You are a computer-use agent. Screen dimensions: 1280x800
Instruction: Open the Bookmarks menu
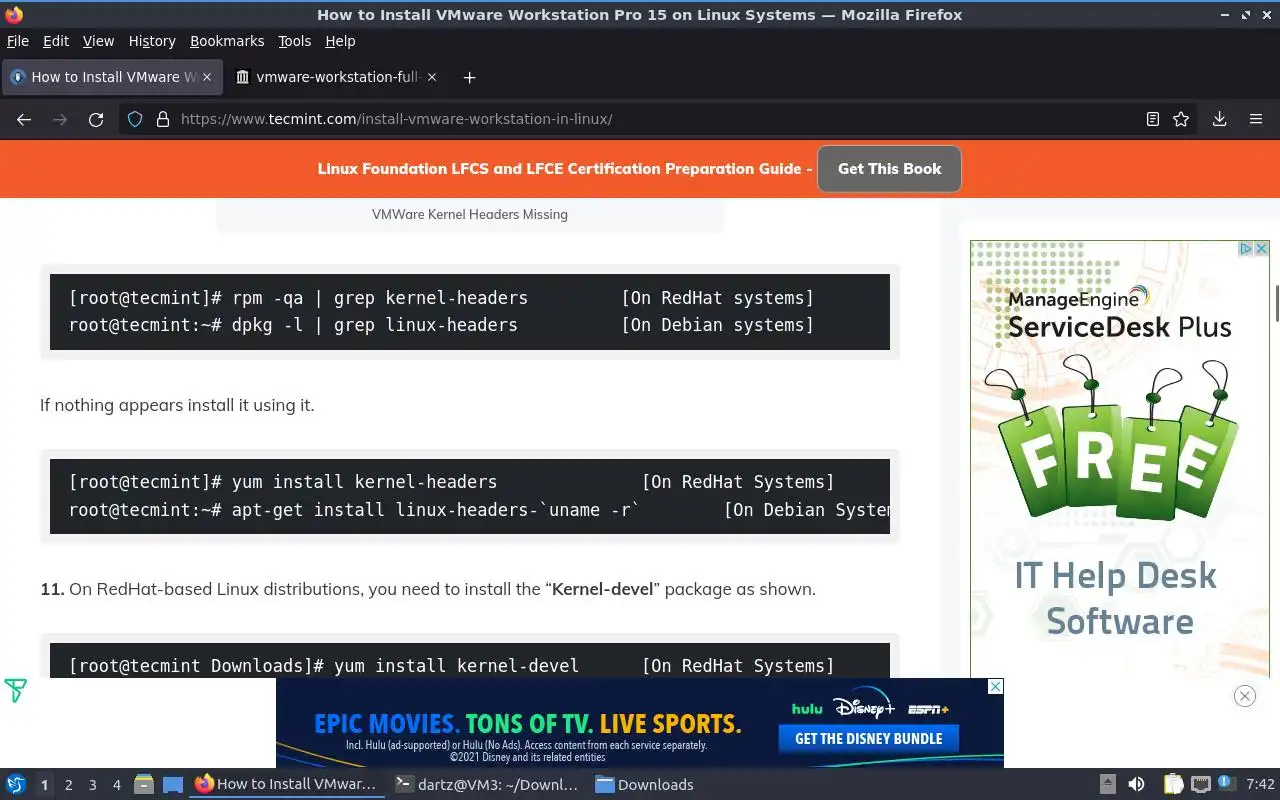click(227, 41)
